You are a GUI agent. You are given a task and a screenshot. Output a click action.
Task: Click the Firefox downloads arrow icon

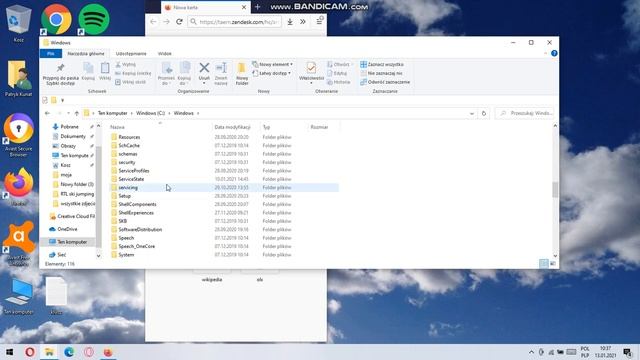(290, 22)
